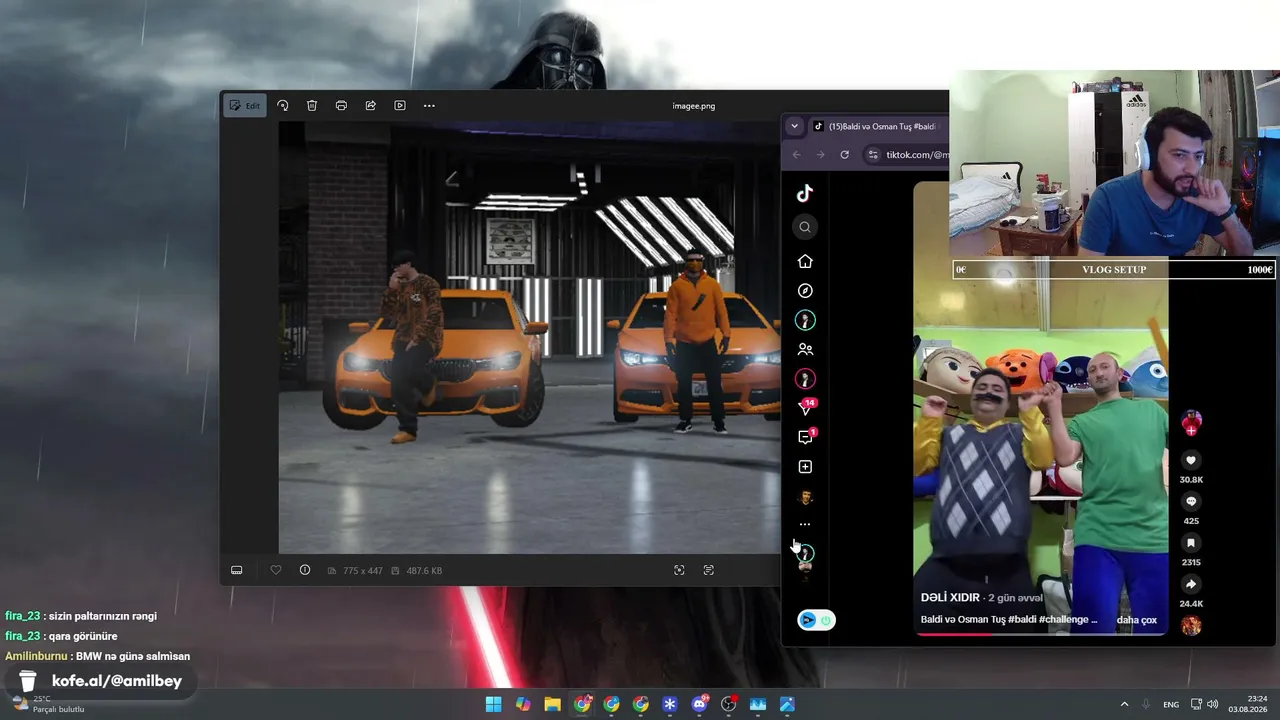Open Photos 'See more' three-dot menu
The height and width of the screenshot is (720, 1280).
(429, 105)
